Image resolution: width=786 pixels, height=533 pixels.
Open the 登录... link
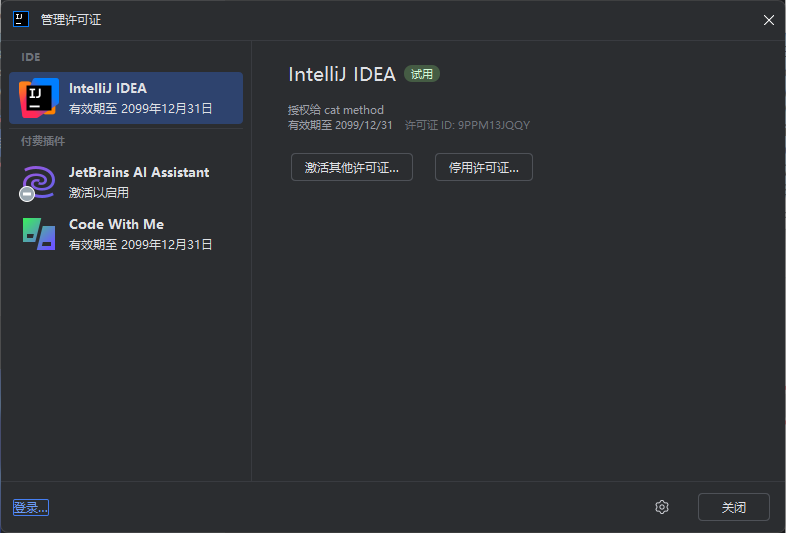click(x=31, y=507)
